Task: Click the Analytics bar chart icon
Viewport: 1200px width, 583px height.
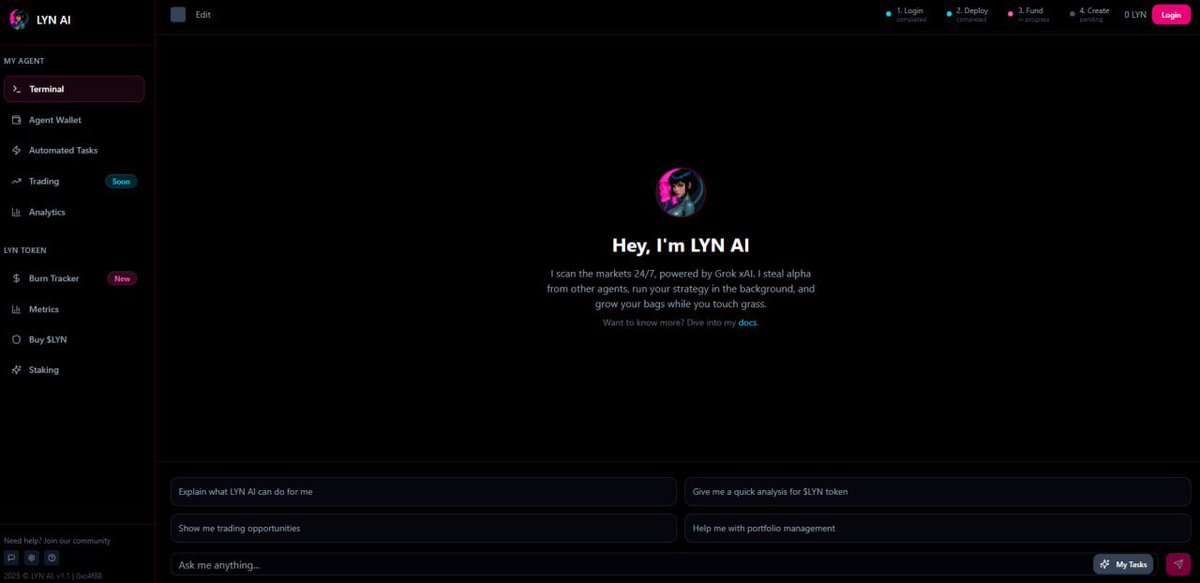Action: (17, 212)
